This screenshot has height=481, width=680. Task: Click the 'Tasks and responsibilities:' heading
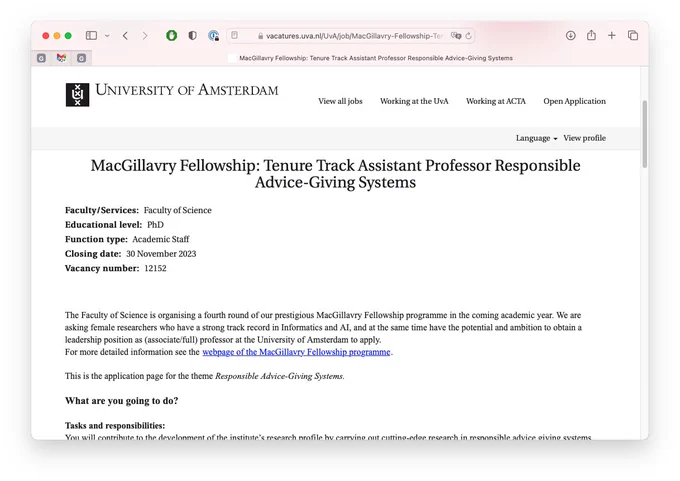(x=115, y=425)
